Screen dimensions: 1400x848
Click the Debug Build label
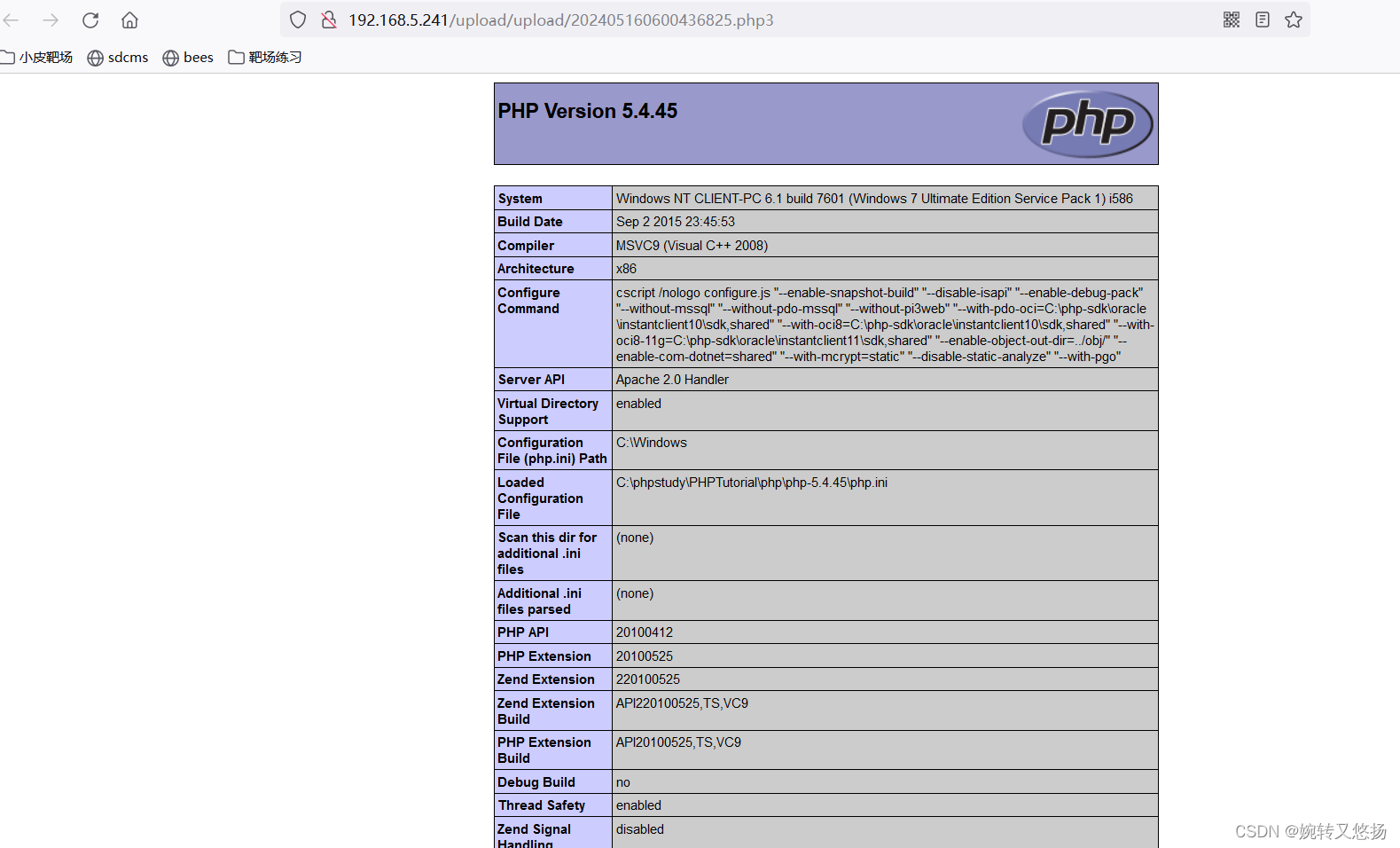click(x=536, y=782)
